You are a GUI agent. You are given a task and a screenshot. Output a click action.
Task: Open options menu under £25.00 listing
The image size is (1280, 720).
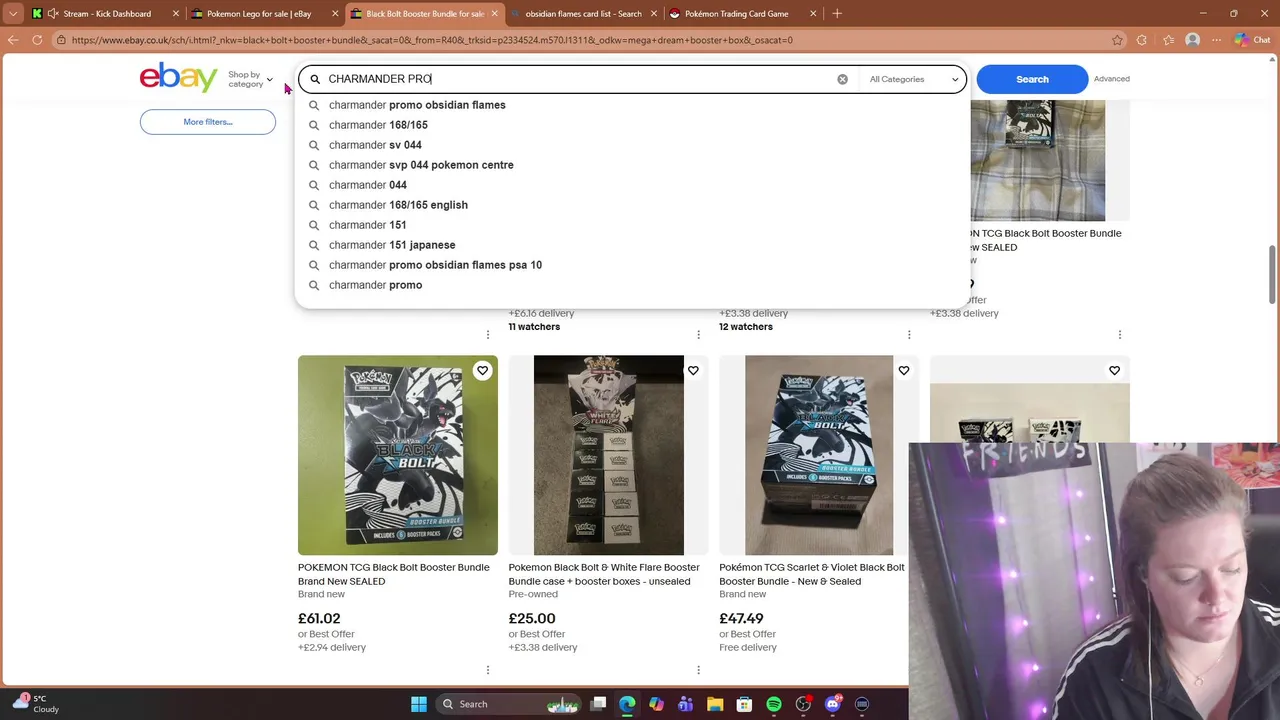(698, 670)
